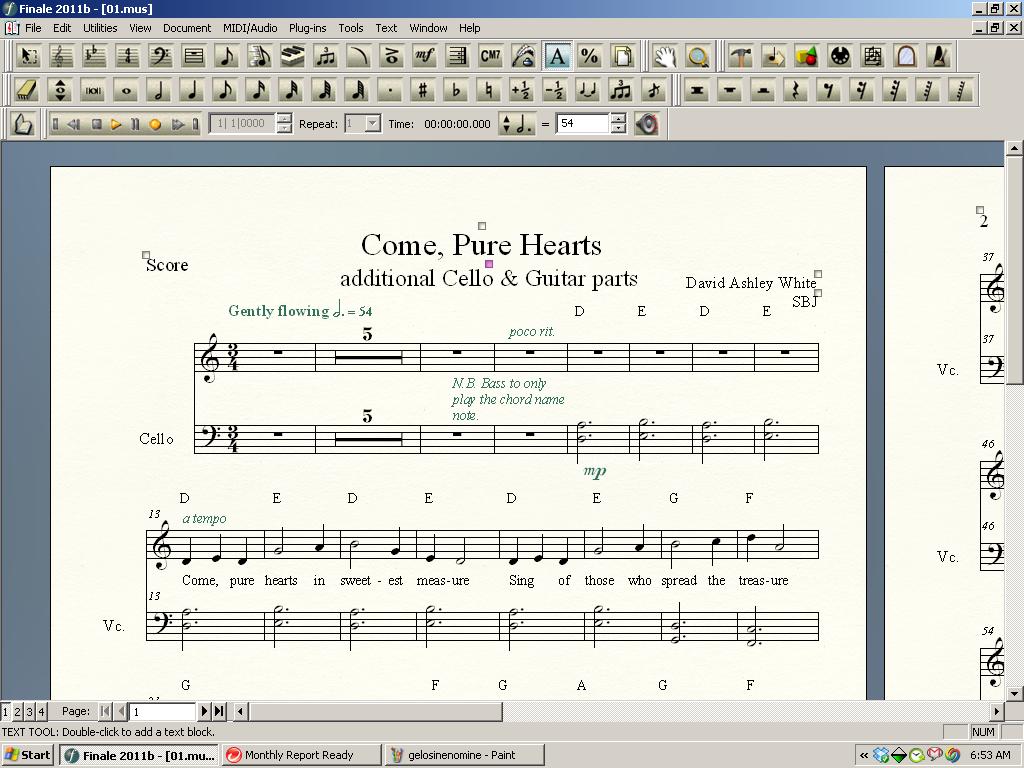Open the Measure tool
This screenshot has height=768, width=1024.
tap(193, 56)
